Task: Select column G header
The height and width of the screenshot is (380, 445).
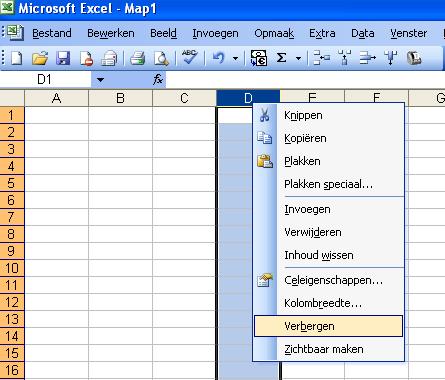Action: [x=427, y=98]
